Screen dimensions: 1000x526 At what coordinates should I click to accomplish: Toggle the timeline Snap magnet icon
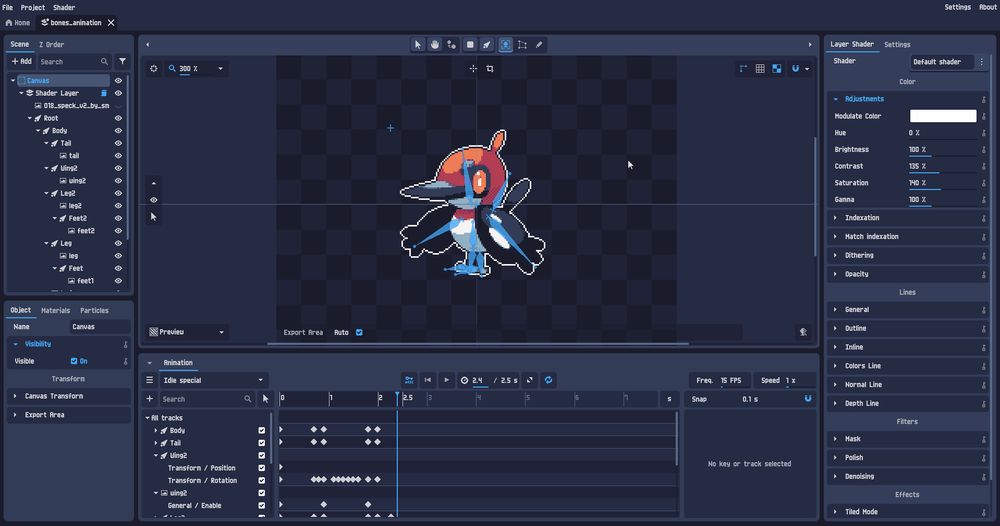808,398
